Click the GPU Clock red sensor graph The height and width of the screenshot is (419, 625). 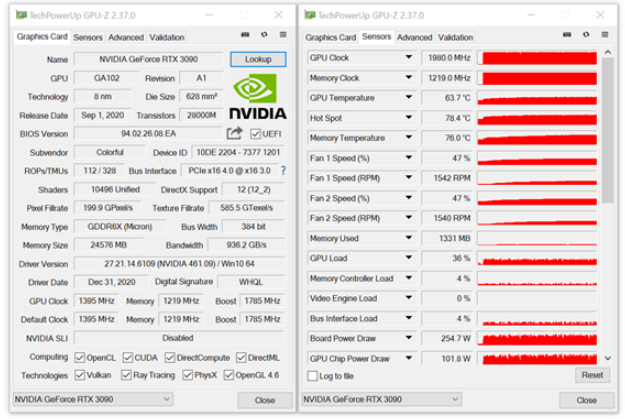(x=537, y=58)
